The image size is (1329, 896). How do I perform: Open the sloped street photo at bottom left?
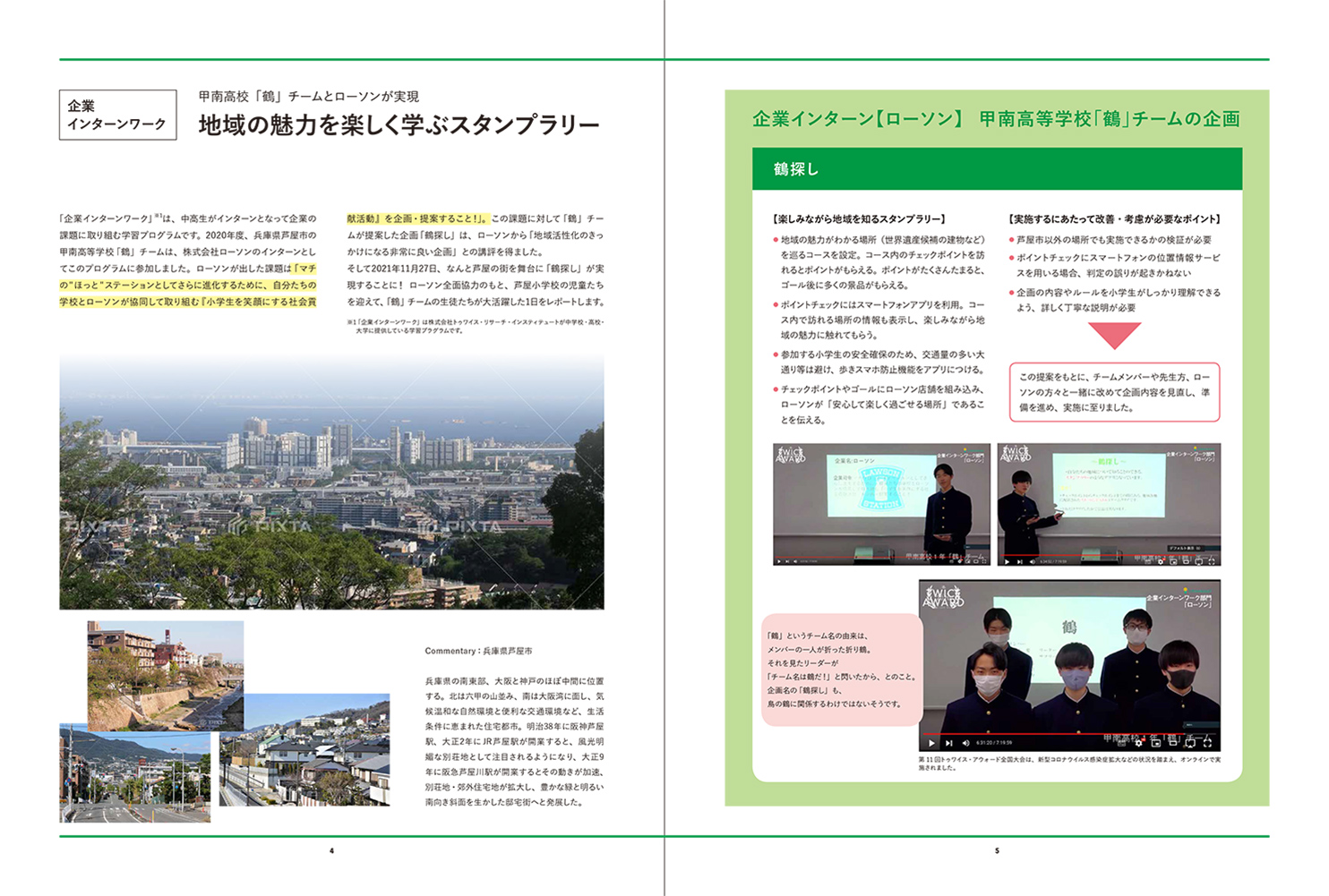[135, 773]
